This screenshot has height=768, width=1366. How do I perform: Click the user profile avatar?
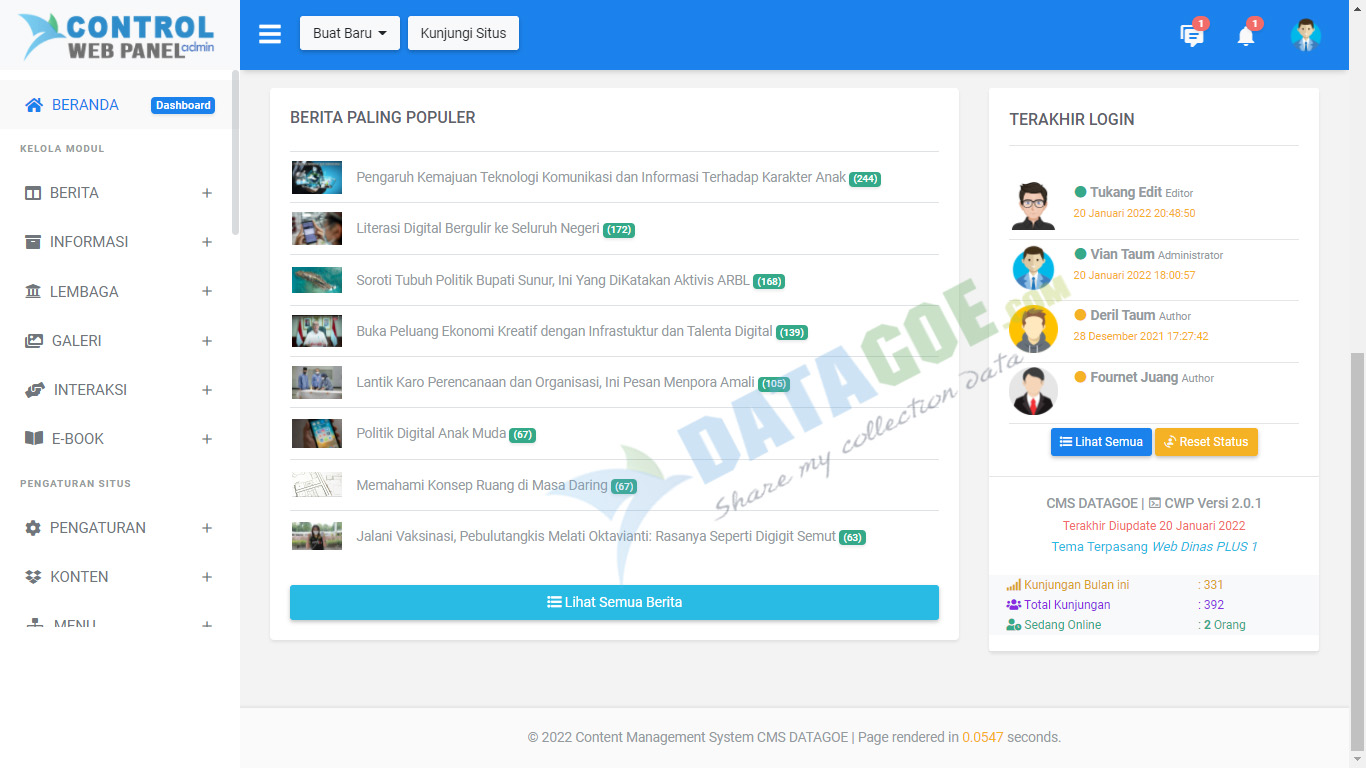point(1305,35)
